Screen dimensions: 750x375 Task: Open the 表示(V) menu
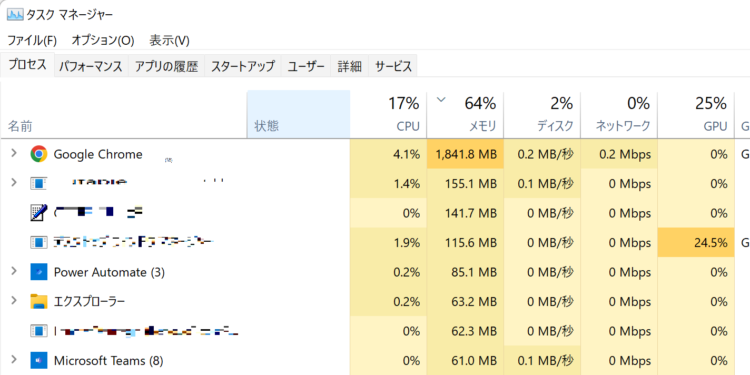click(x=169, y=41)
